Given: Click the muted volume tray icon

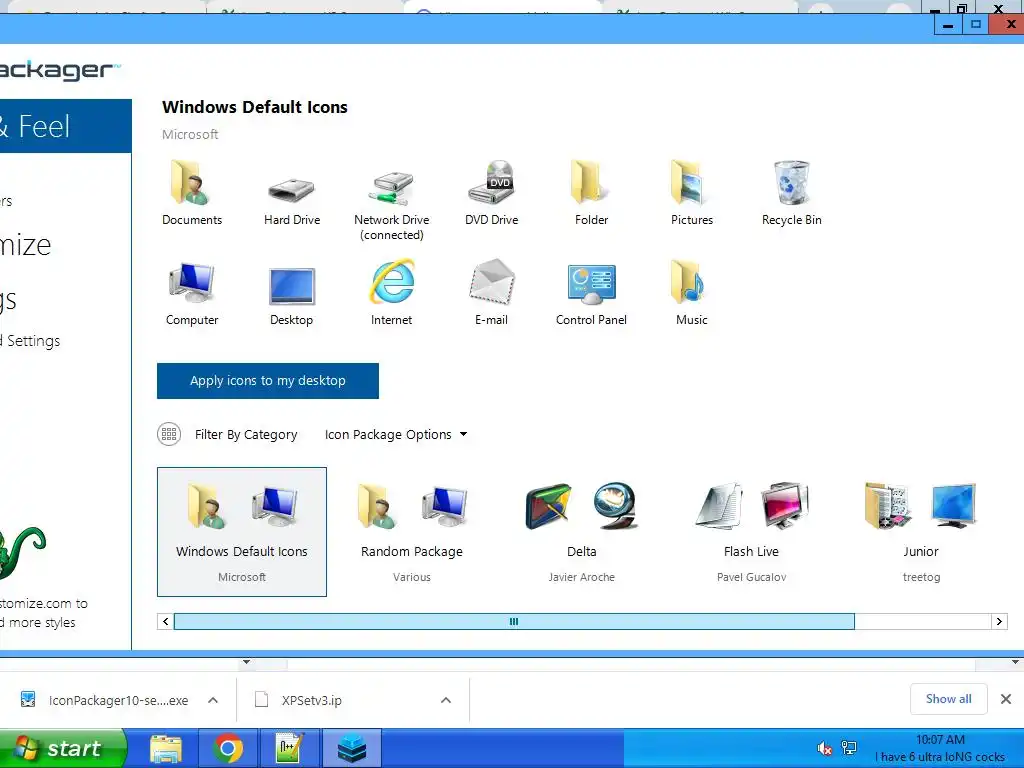Looking at the screenshot, I should pyautogui.click(x=825, y=748).
